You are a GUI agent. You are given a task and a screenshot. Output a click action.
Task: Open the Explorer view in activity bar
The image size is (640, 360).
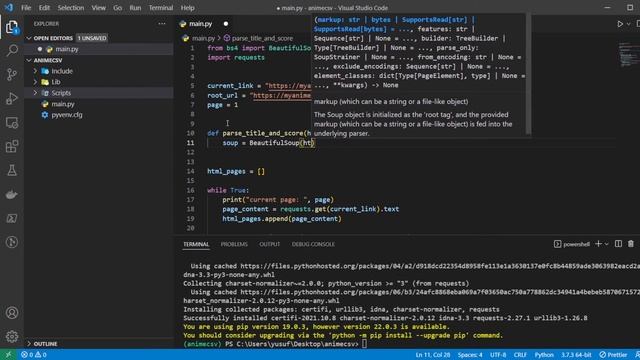pyautogui.click(x=12, y=28)
